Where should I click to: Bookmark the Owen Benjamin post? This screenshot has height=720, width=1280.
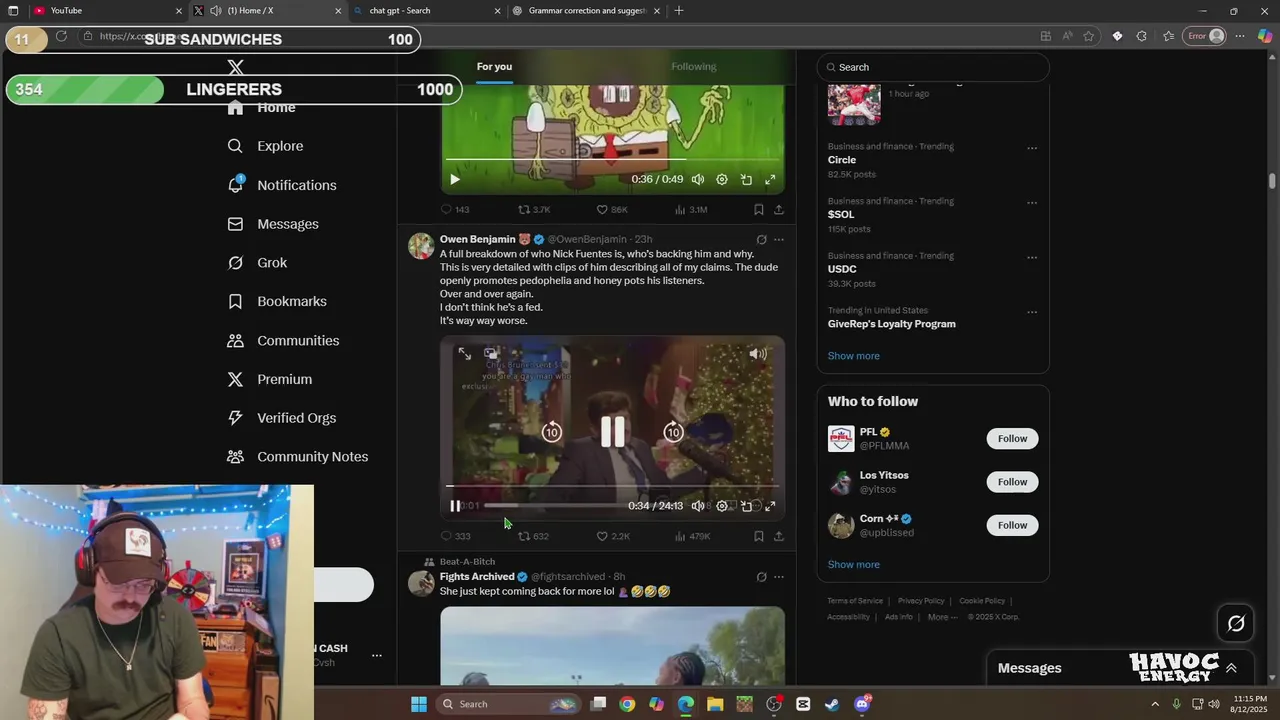[x=759, y=536]
